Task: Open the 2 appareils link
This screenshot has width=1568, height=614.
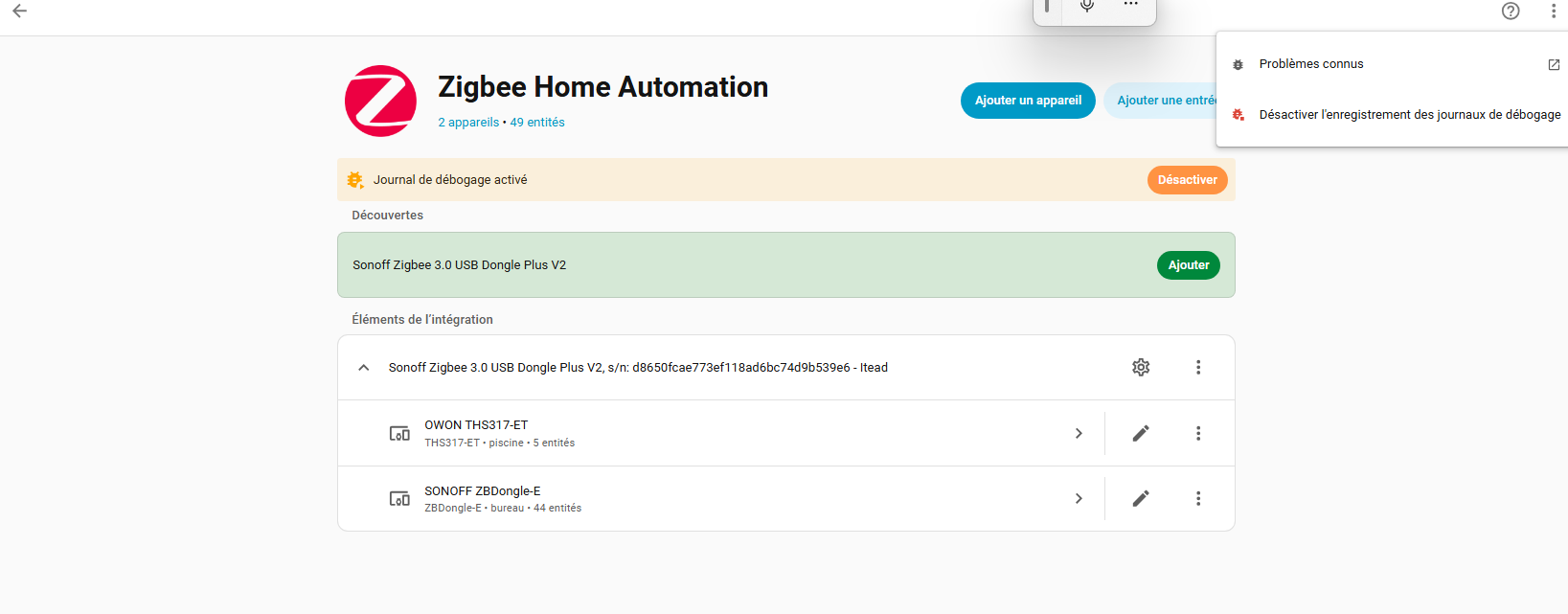Action: click(x=468, y=123)
